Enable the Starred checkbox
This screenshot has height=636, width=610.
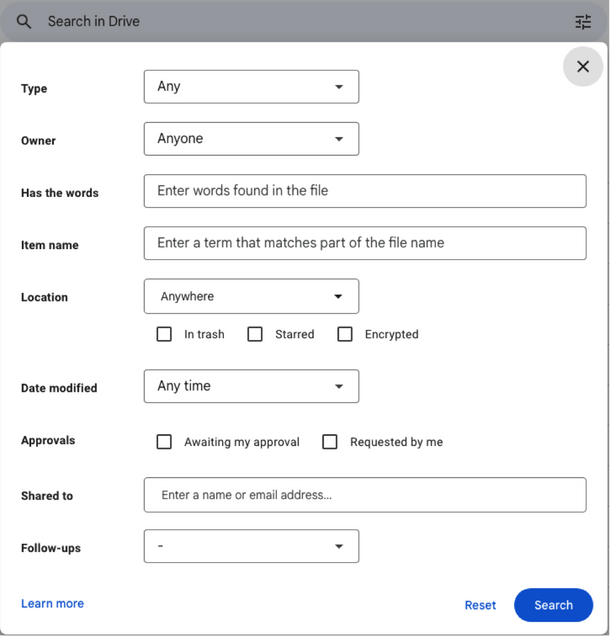click(x=255, y=334)
